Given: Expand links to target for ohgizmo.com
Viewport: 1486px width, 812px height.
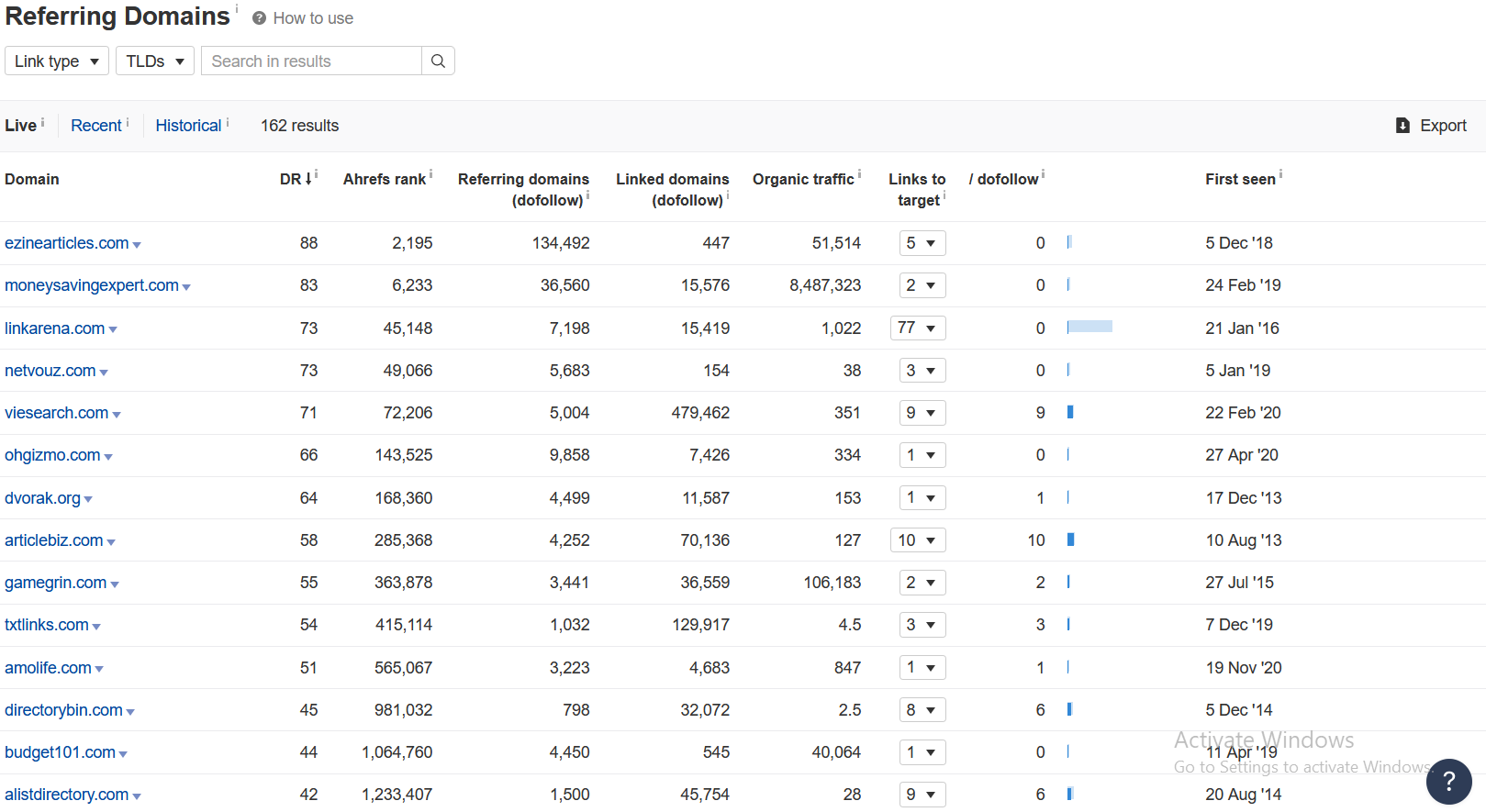Looking at the screenshot, I should click(922, 455).
